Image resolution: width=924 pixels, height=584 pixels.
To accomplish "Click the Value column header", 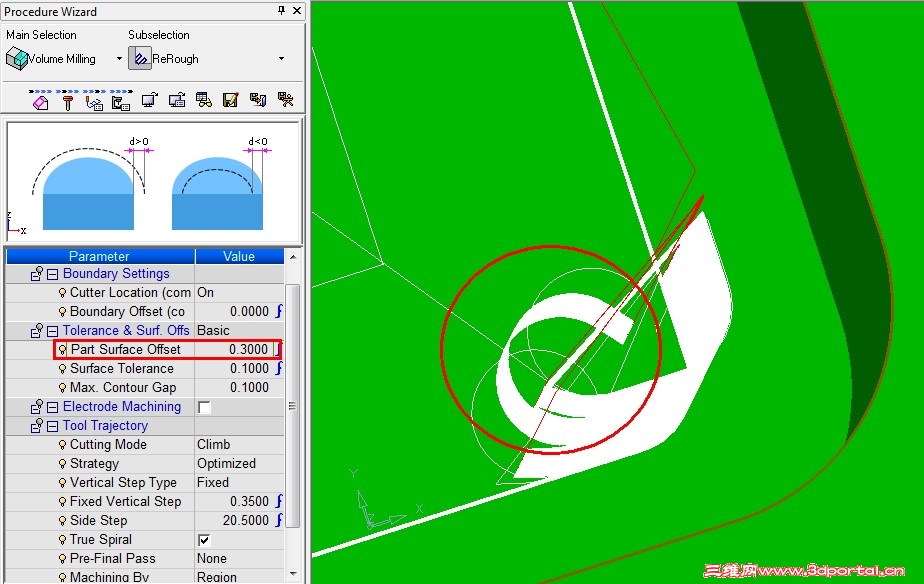I will pyautogui.click(x=239, y=256).
